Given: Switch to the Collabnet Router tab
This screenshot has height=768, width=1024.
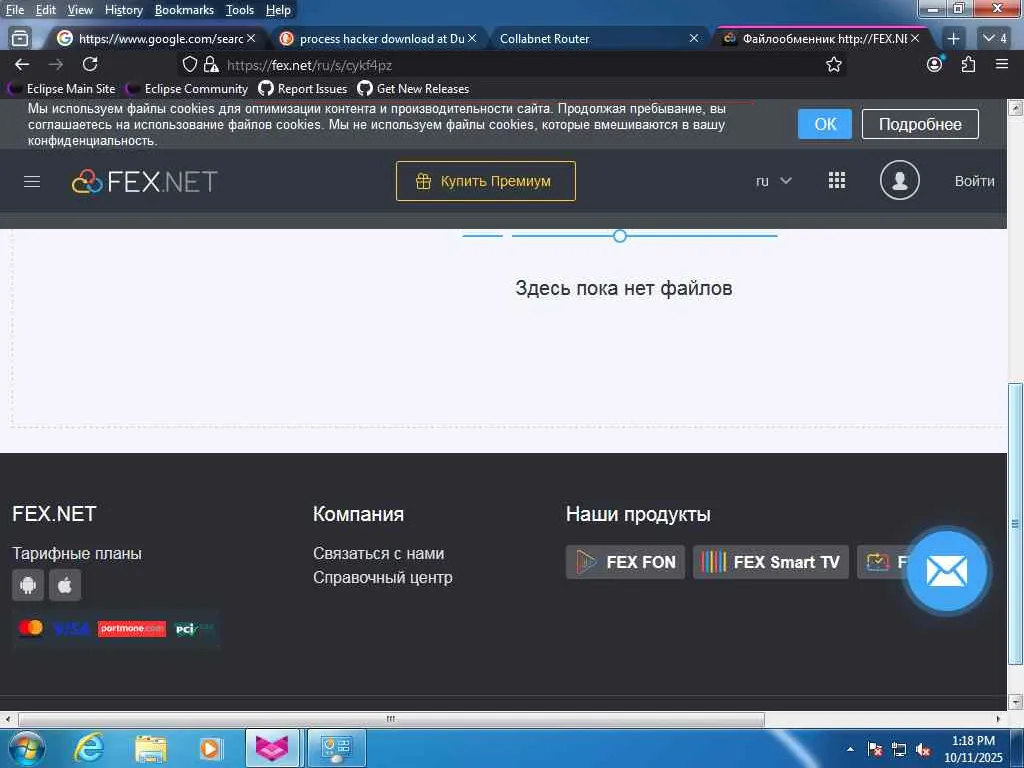Looking at the screenshot, I should (x=594, y=39).
